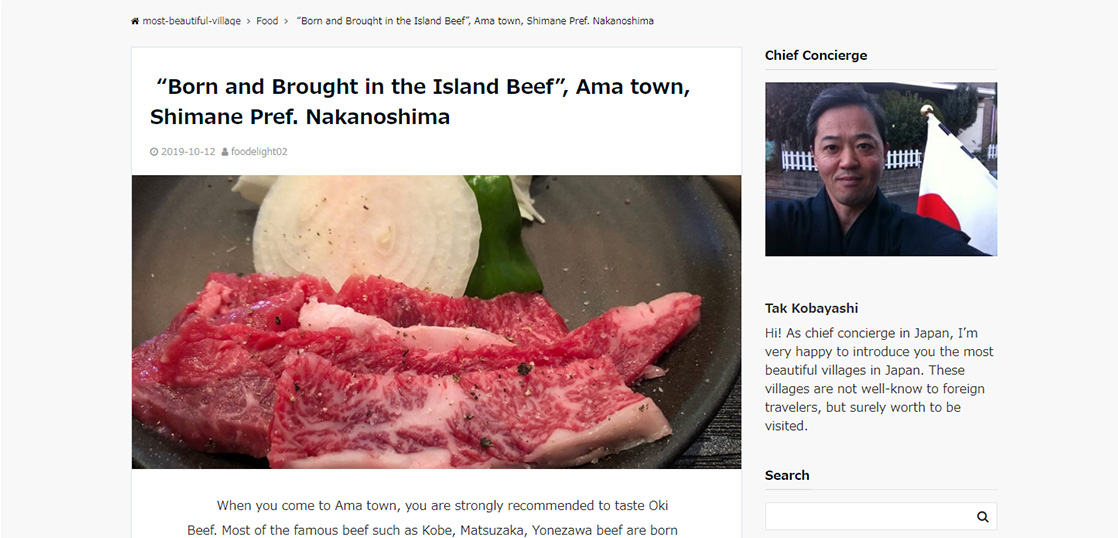The height and width of the screenshot is (538, 1118).
Task: Click the clock icon beside the date
Action: [x=154, y=152]
